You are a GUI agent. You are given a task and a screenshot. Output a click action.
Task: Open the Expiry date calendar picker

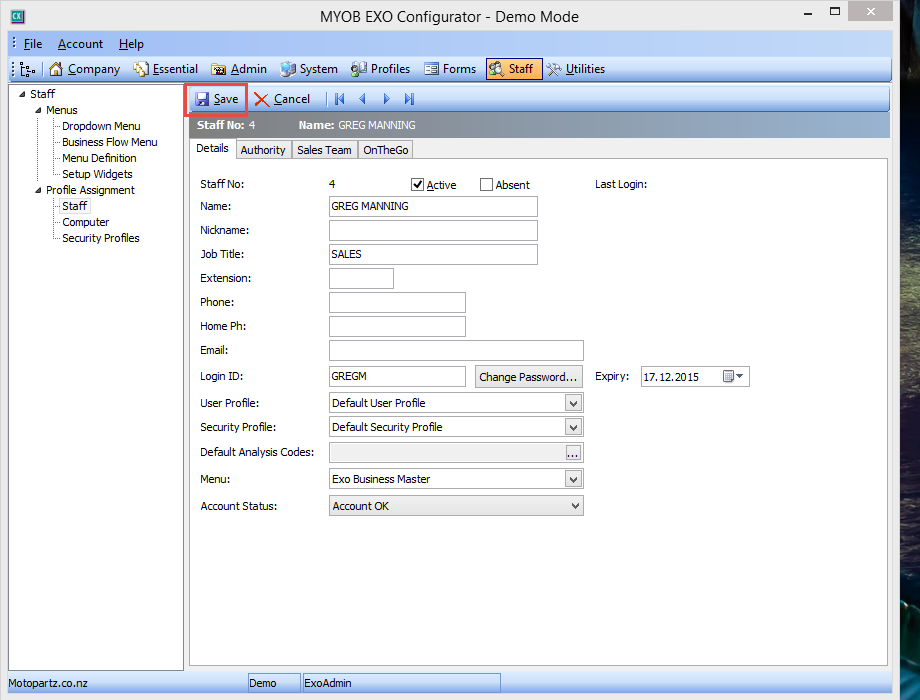733,377
